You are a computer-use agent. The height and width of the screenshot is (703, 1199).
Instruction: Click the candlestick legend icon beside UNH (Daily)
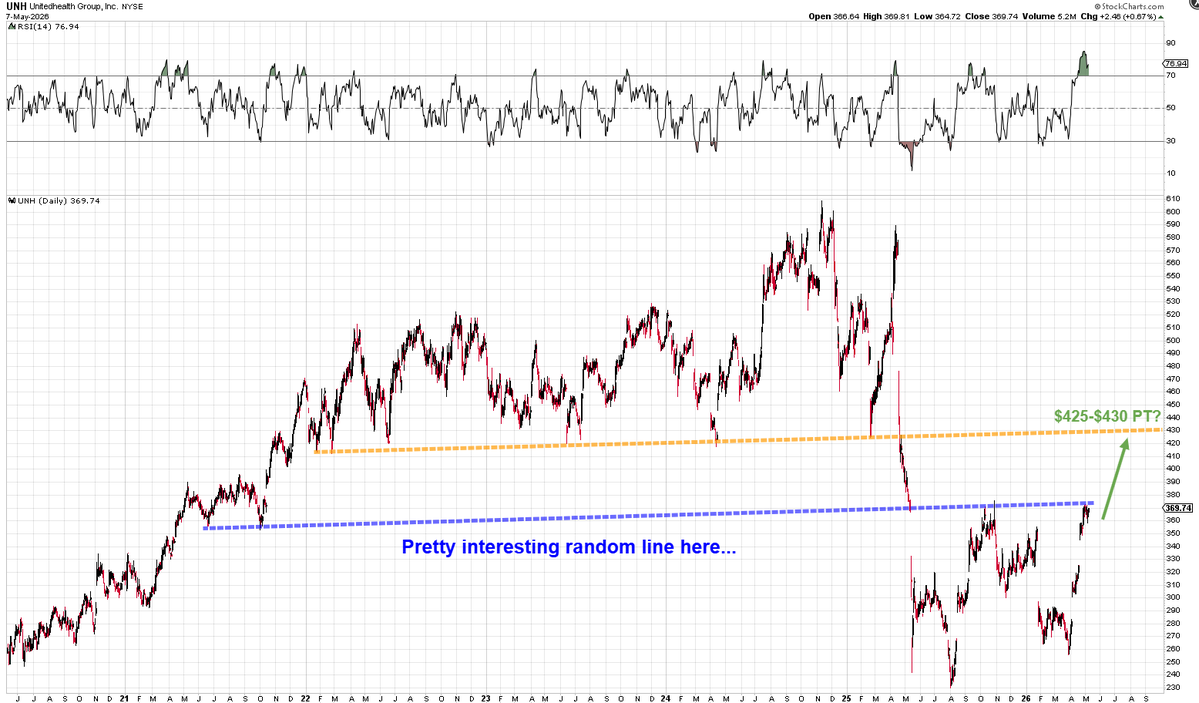pyautogui.click(x=11, y=200)
